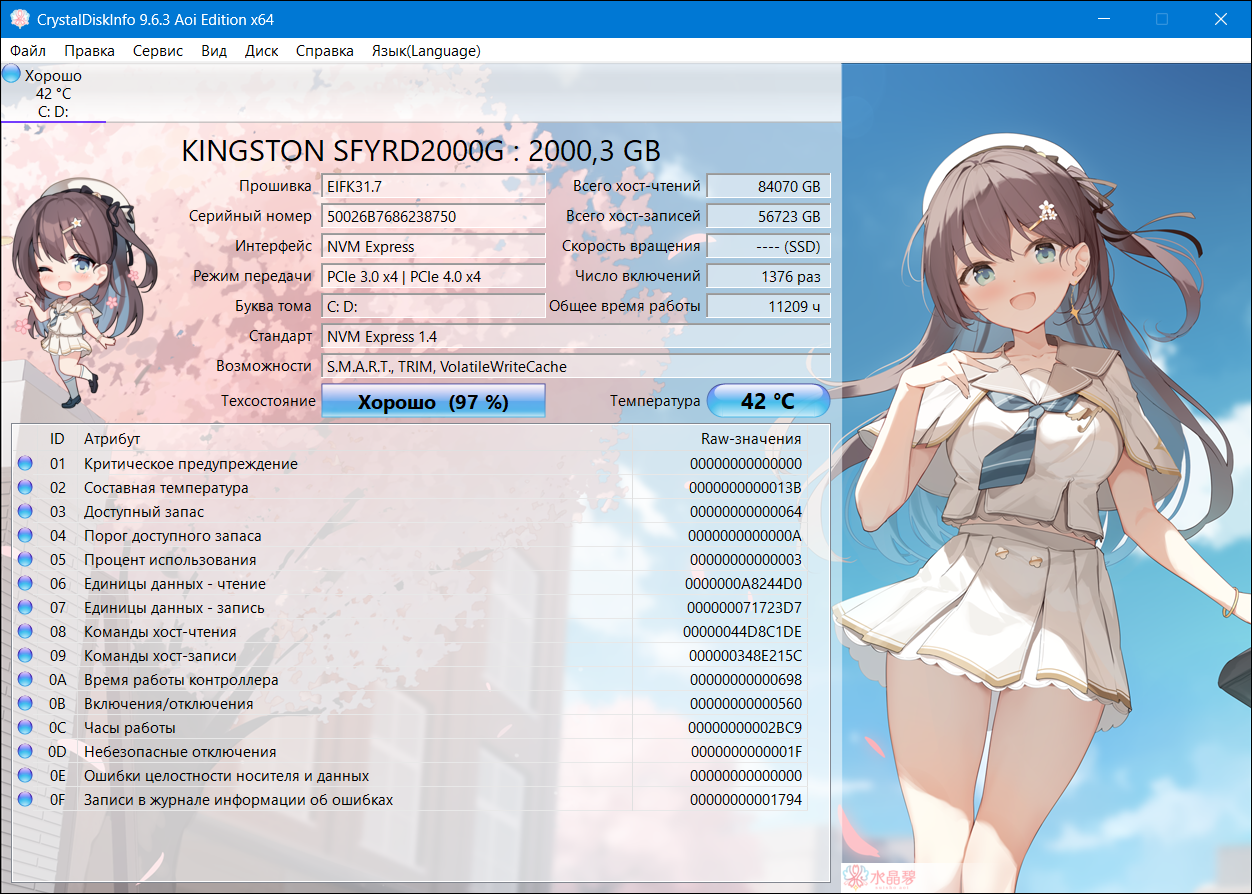Viewport: 1252px width, 894px height.
Task: Open the Правка menu
Action: coord(89,50)
